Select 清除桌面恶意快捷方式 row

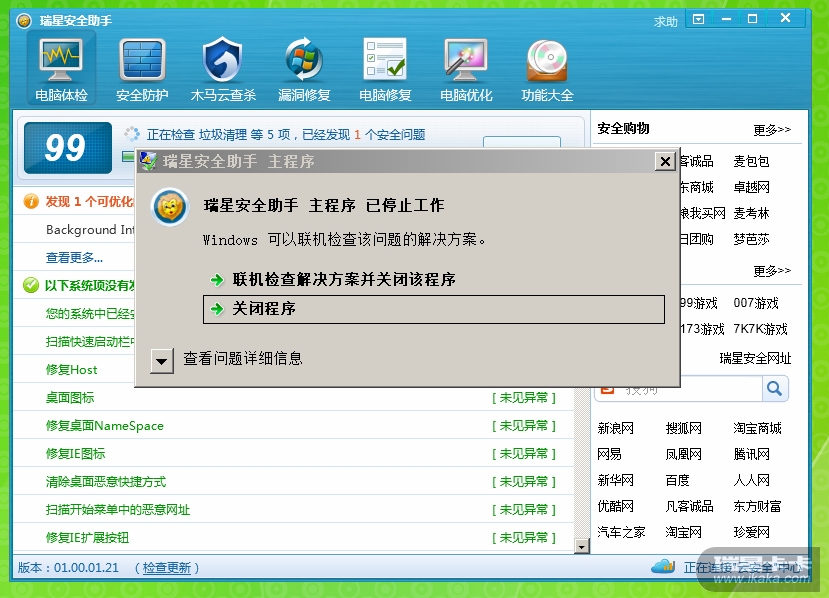[293, 482]
